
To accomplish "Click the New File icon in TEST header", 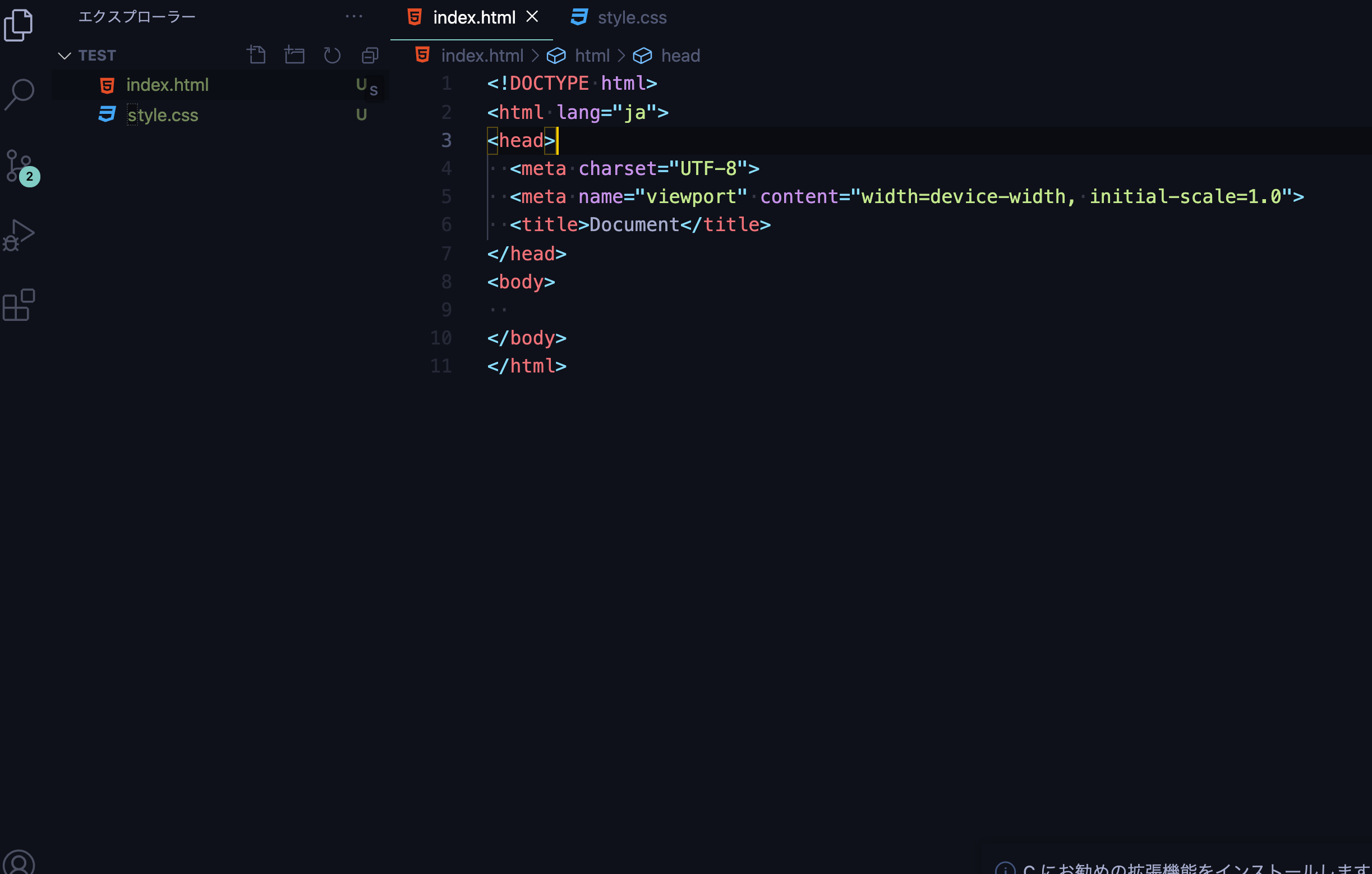I will (x=256, y=56).
